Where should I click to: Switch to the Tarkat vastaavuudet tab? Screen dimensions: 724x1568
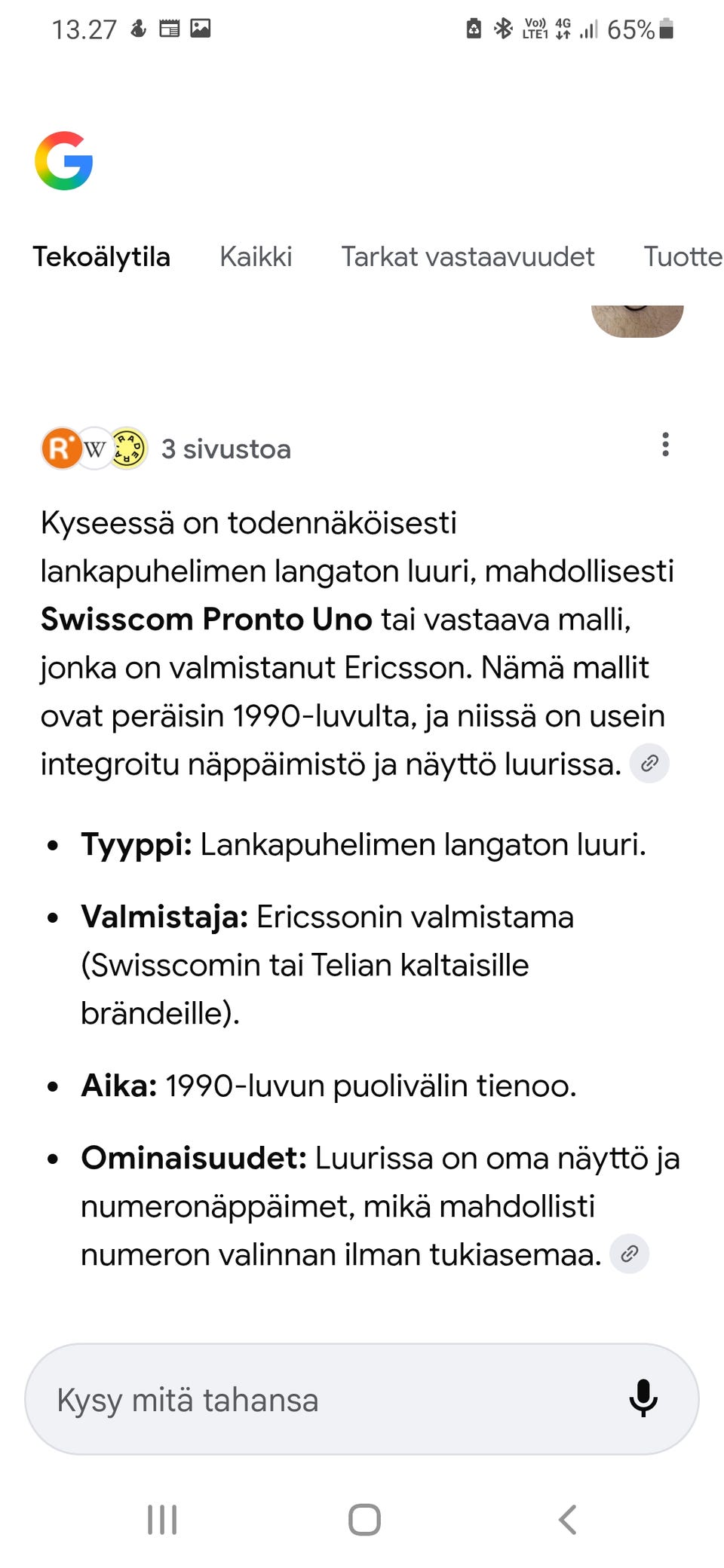(x=468, y=256)
